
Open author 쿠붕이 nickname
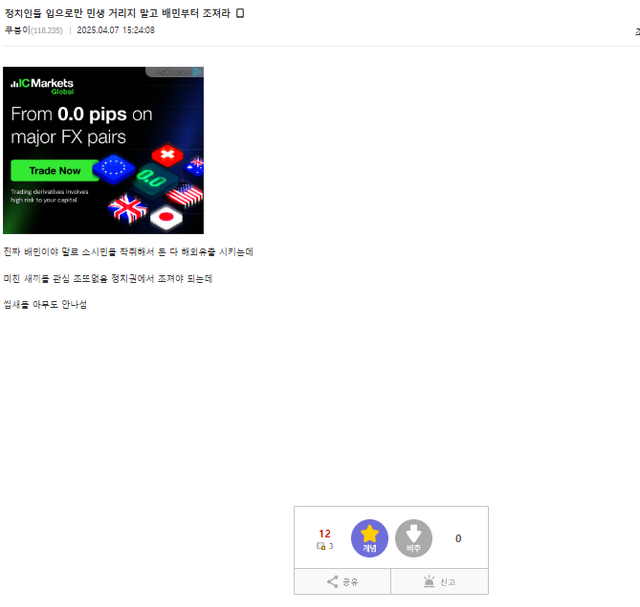click(16, 30)
